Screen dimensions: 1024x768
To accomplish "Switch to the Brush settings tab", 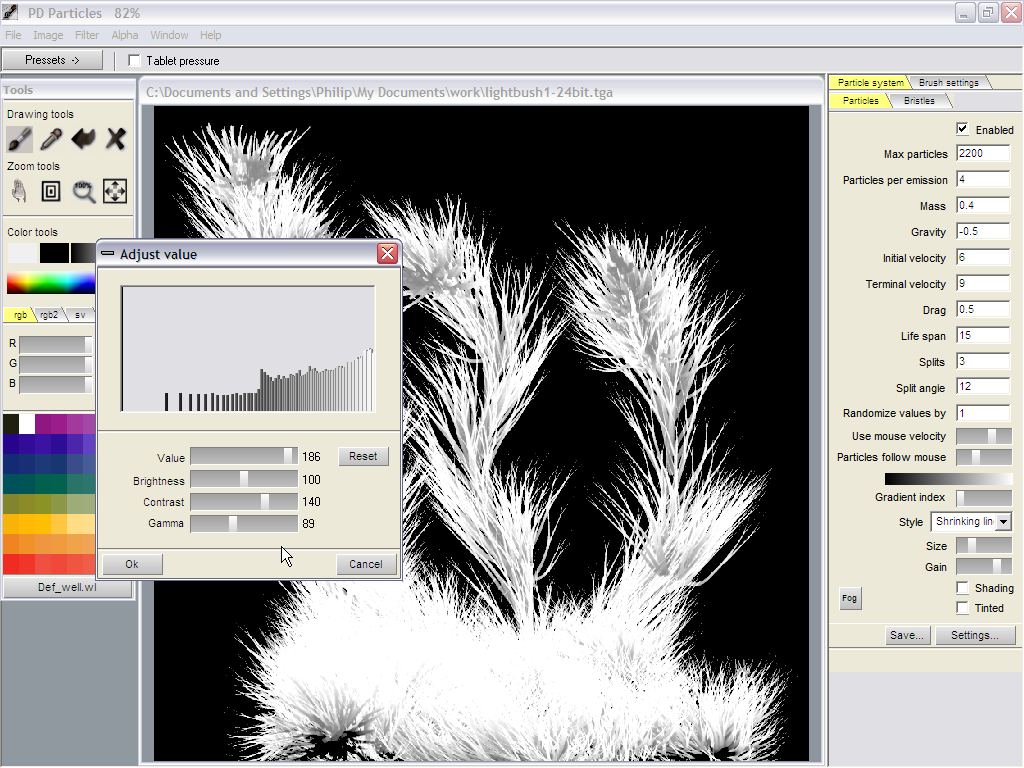I will 948,83.
